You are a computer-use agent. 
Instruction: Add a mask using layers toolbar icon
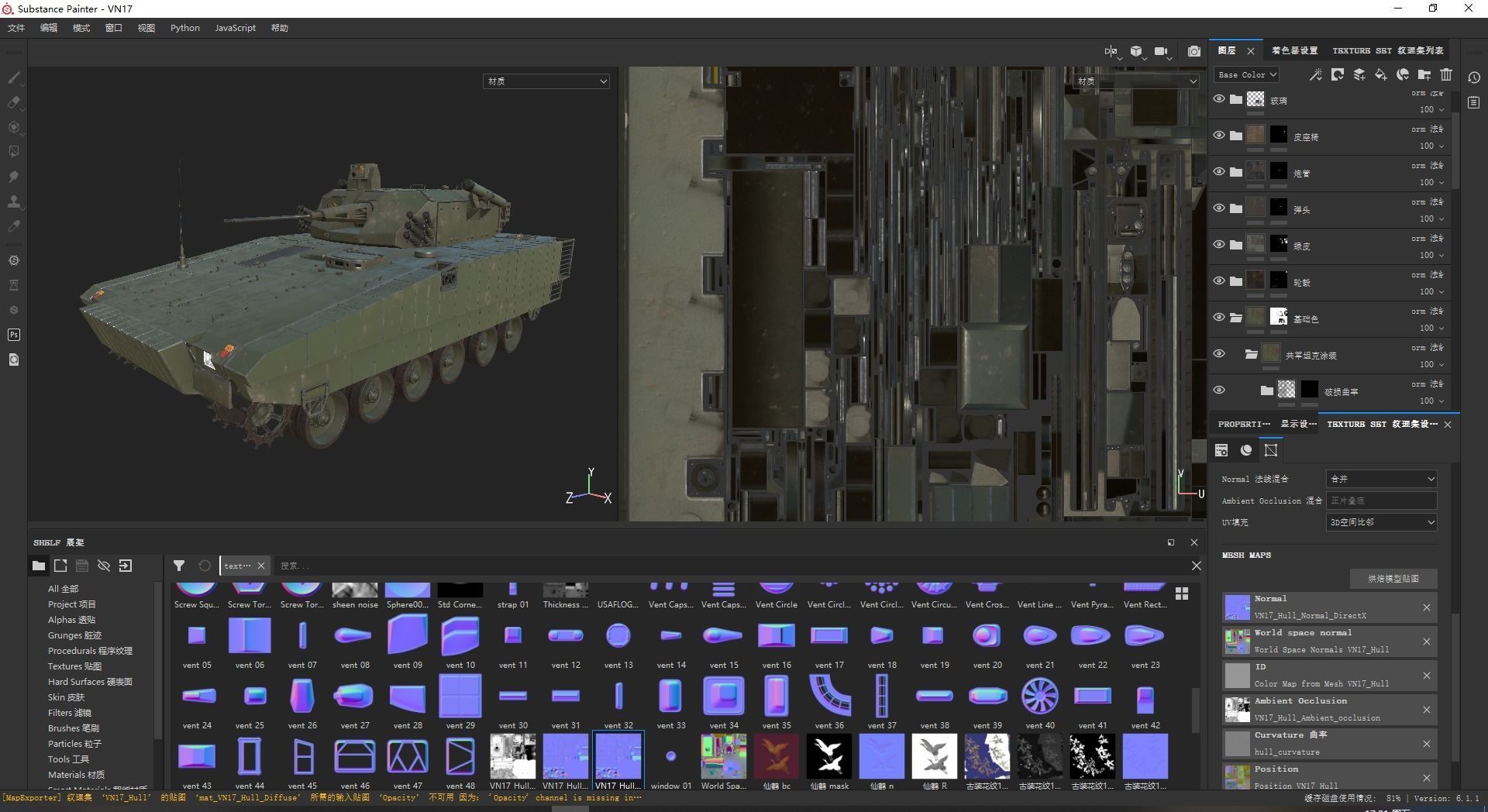[x=1338, y=74]
